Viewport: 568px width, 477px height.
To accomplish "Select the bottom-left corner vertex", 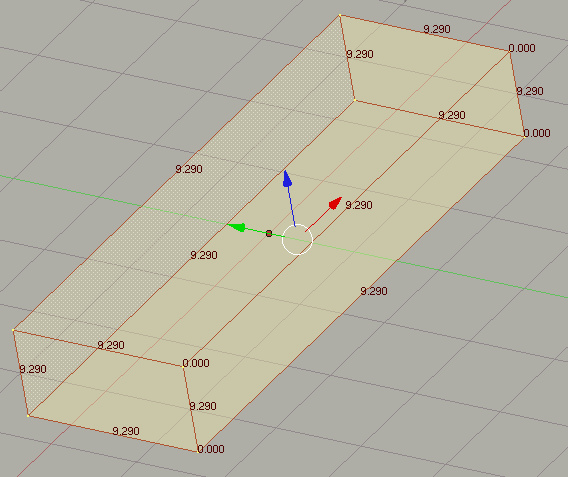I will tap(28, 416).
